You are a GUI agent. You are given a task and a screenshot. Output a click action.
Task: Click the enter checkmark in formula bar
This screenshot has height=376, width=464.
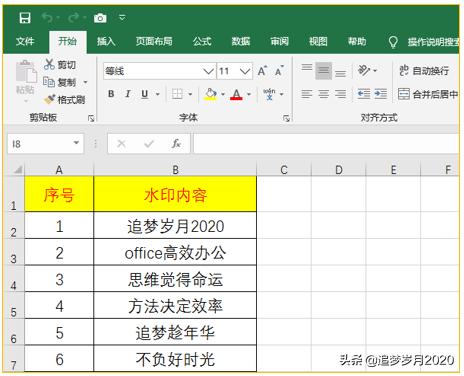tap(149, 144)
